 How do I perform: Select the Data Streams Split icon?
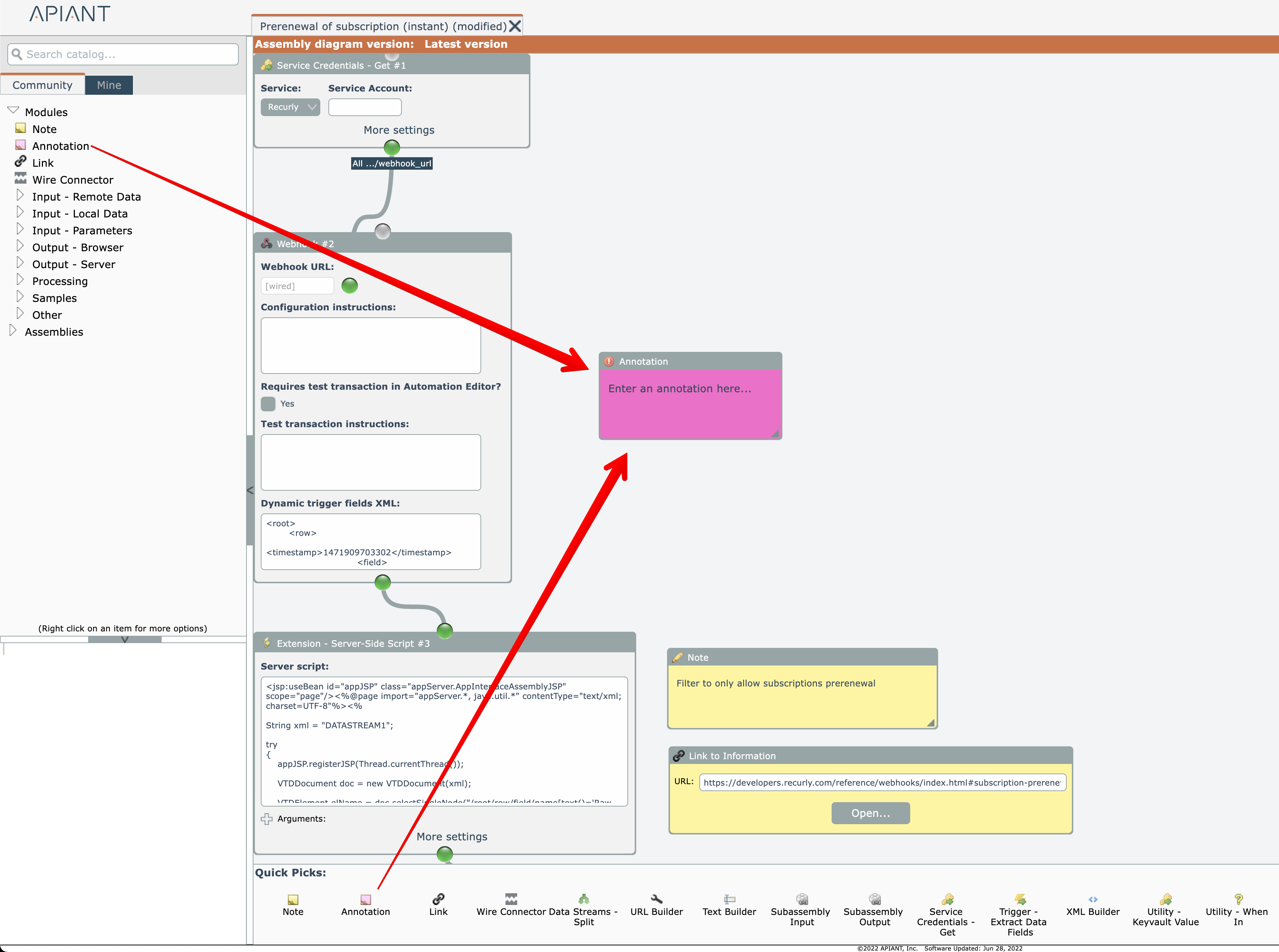coord(583,899)
